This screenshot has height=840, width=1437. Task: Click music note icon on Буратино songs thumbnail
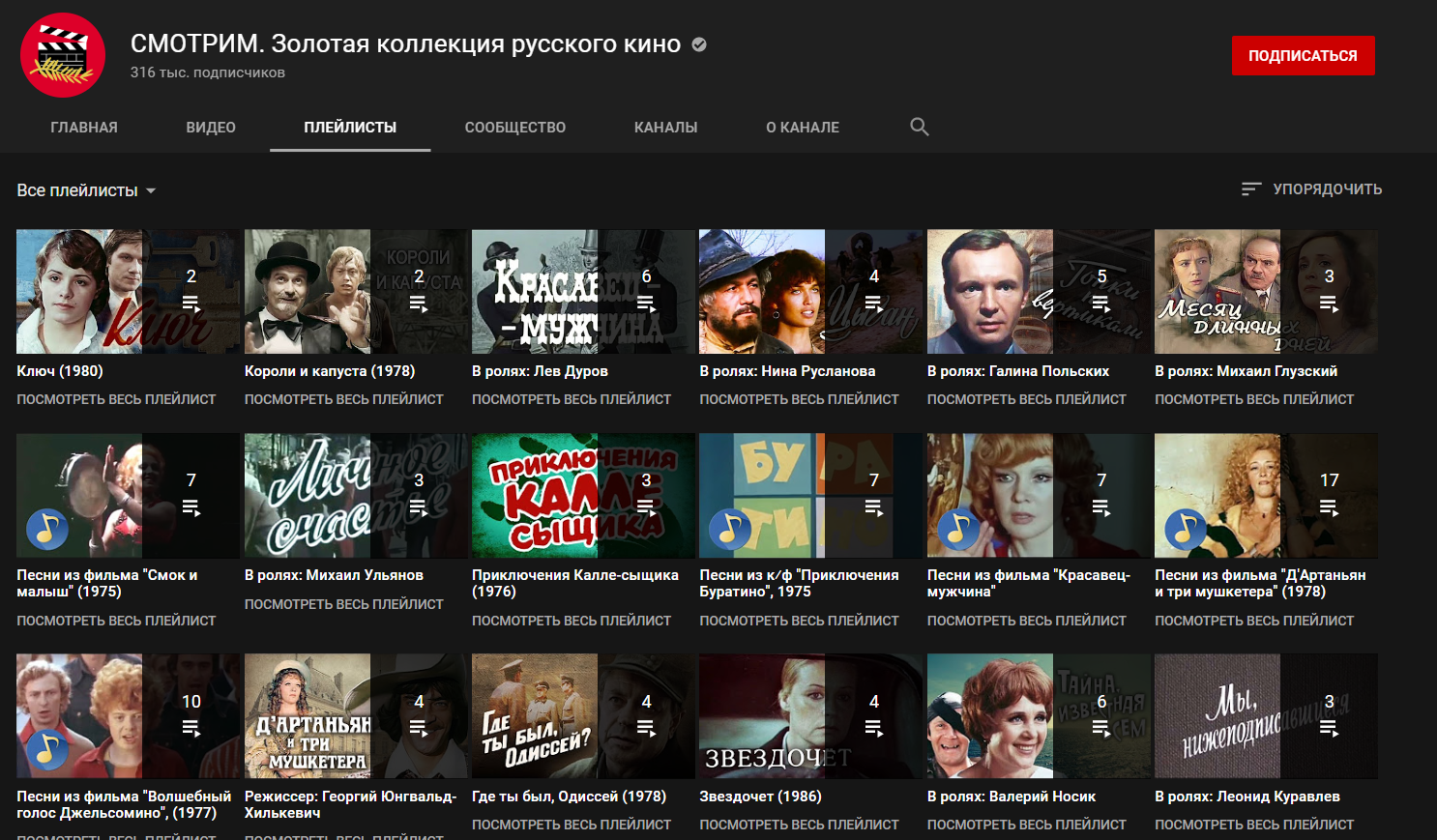[730, 529]
